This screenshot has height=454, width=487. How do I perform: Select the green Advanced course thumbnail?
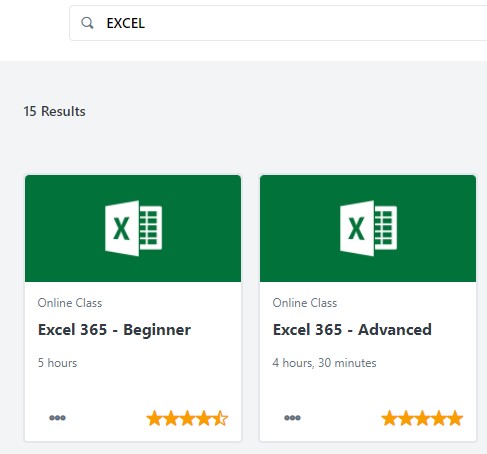click(368, 228)
